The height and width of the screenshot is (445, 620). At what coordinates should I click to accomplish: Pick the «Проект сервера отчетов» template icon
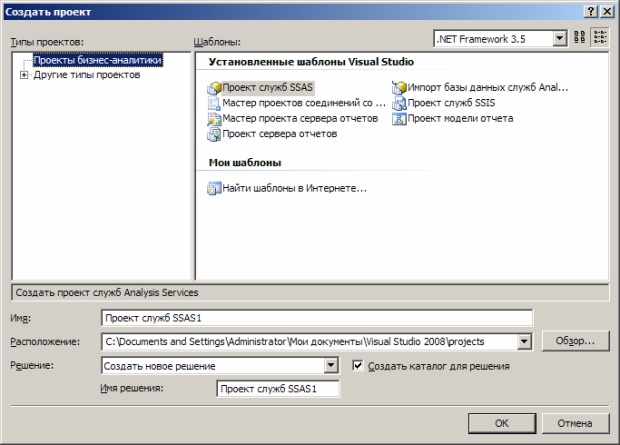click(213, 134)
